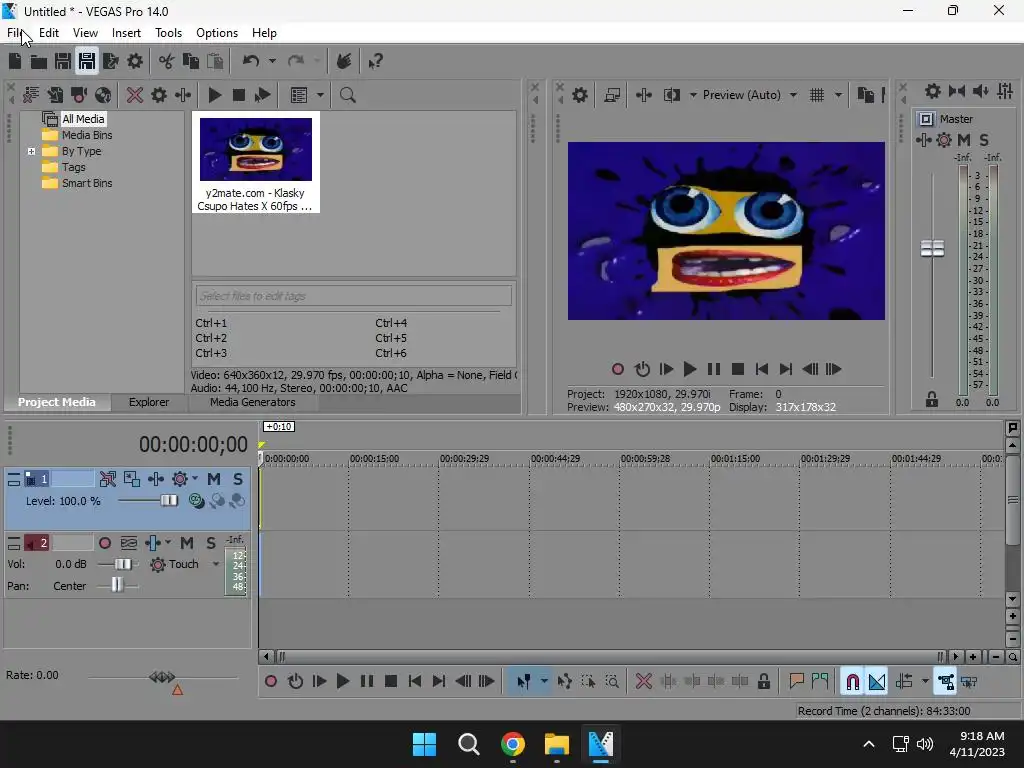Open the Views dropdown in Project Media
Image resolution: width=1024 pixels, height=768 pixels.
tap(320, 95)
